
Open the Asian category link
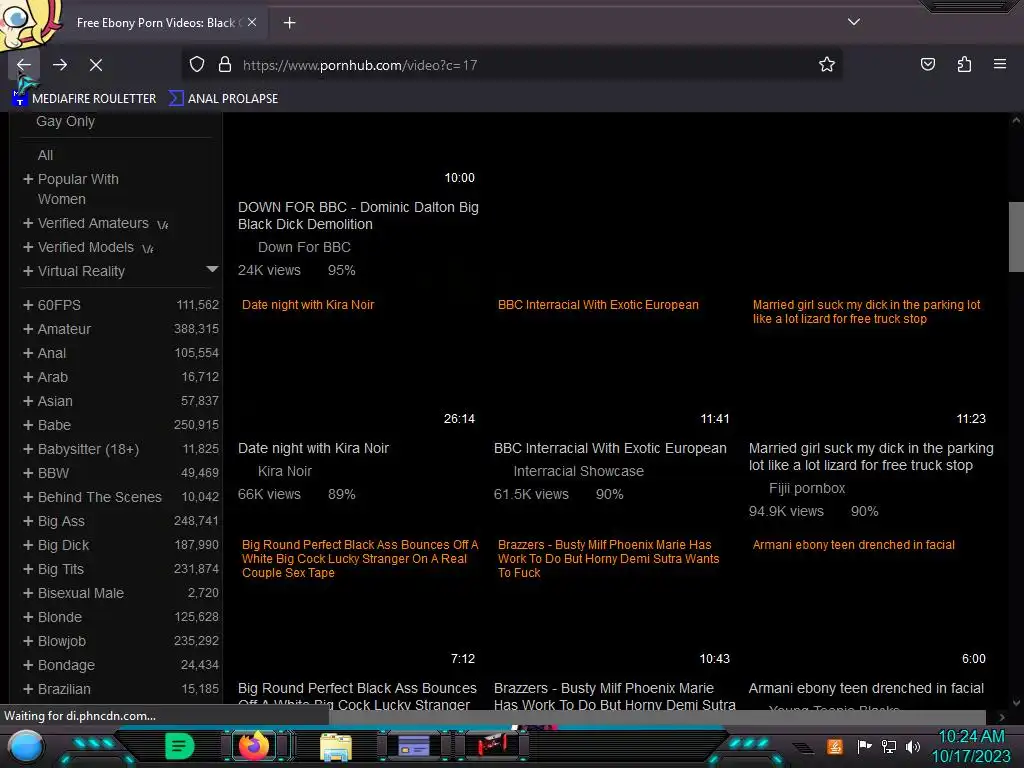(55, 401)
